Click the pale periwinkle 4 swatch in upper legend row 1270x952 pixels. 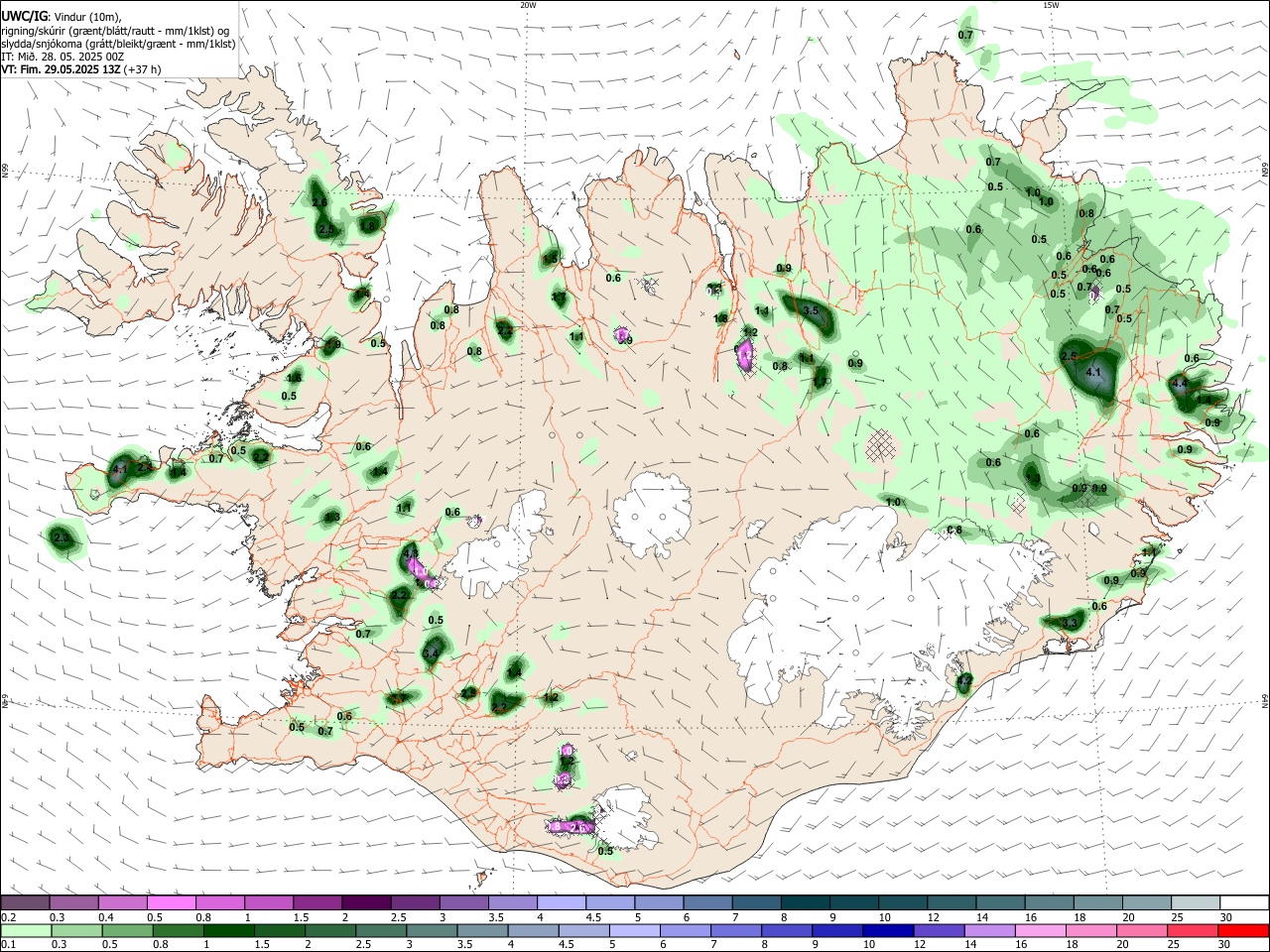560,902
